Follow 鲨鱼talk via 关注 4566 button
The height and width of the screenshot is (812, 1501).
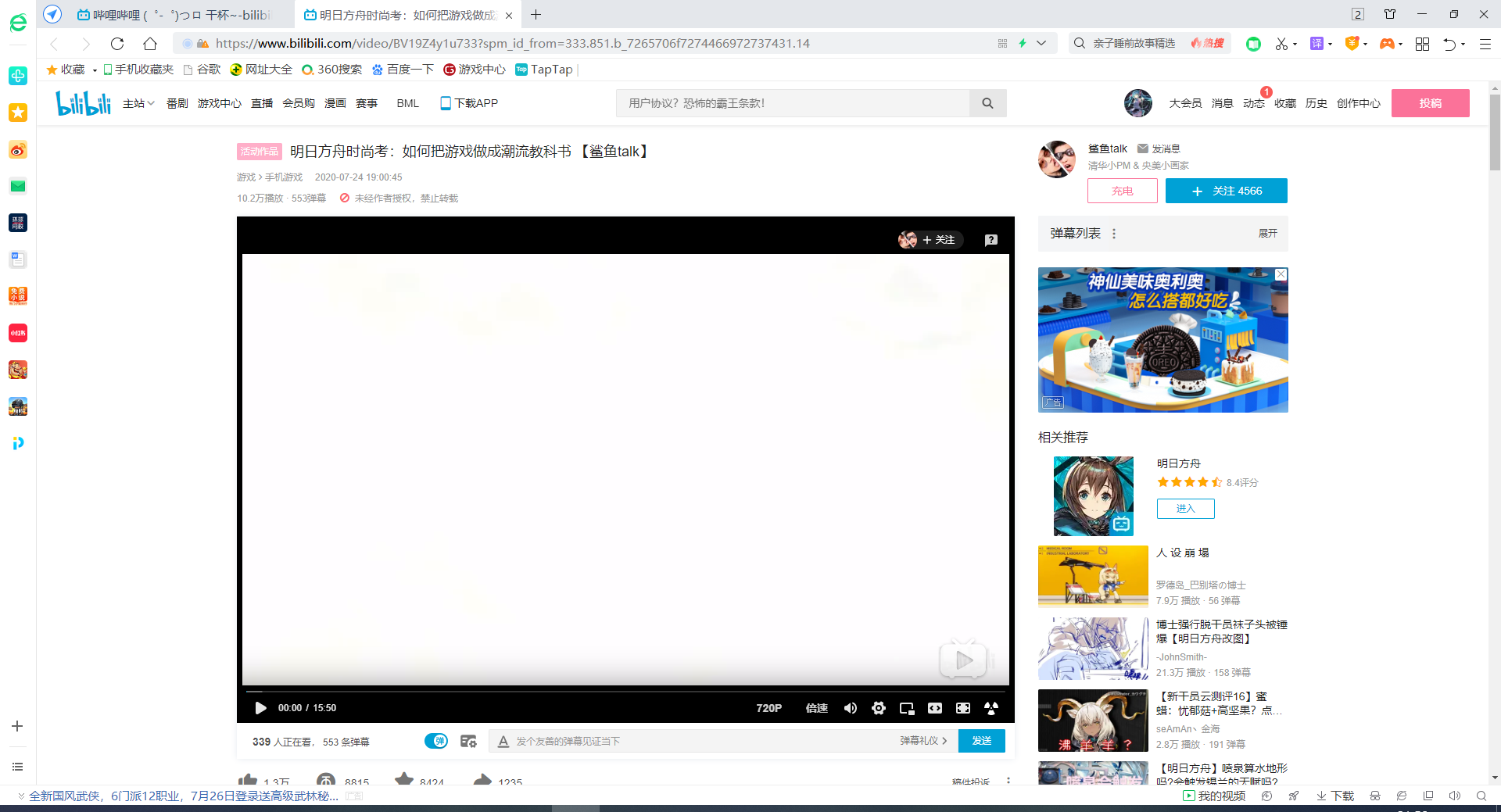pos(1226,191)
